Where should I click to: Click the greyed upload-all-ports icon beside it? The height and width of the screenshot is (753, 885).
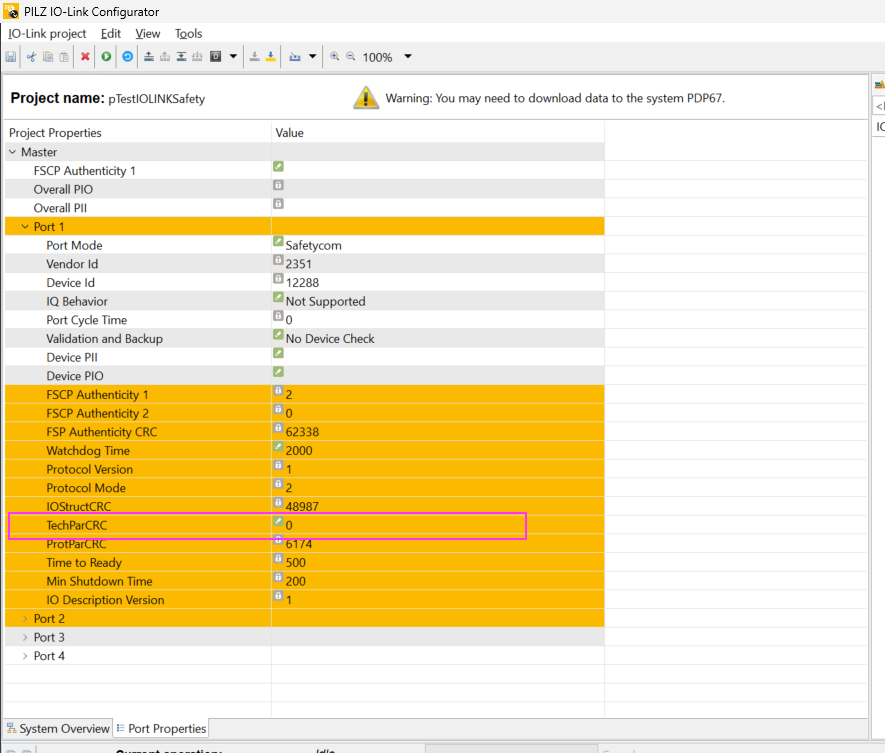(x=165, y=56)
